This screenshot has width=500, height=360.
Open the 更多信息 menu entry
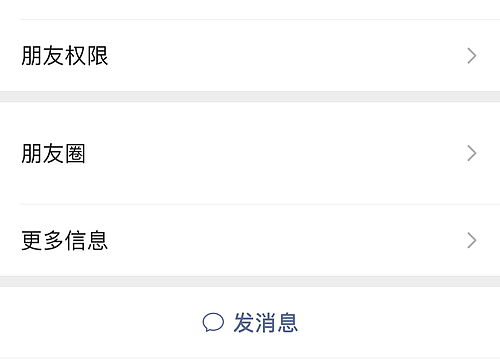coord(250,240)
